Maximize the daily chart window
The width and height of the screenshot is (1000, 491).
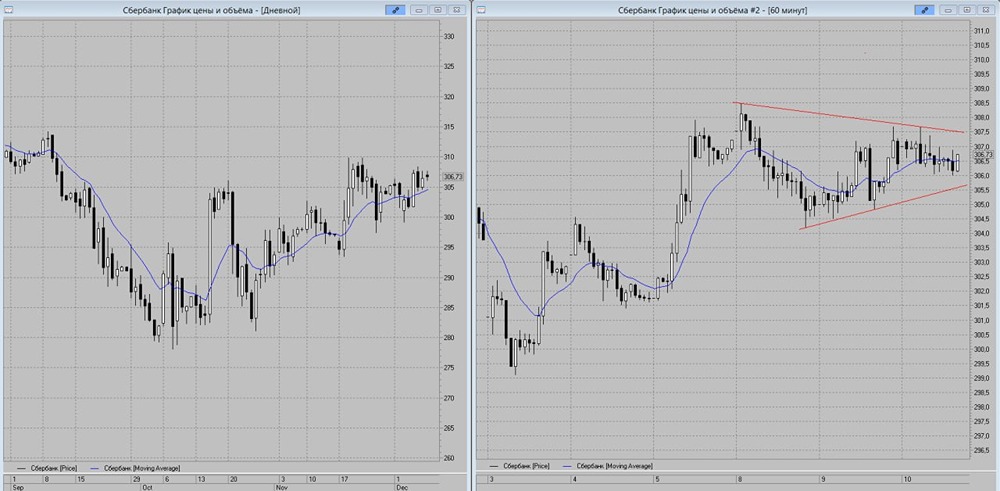pyautogui.click(x=438, y=10)
